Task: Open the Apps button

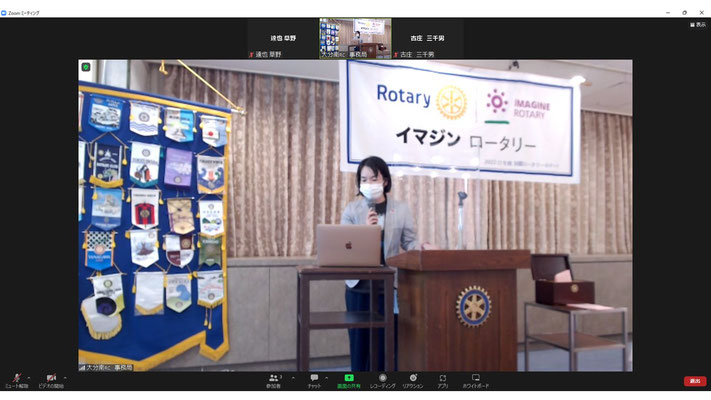Action: [x=443, y=381]
